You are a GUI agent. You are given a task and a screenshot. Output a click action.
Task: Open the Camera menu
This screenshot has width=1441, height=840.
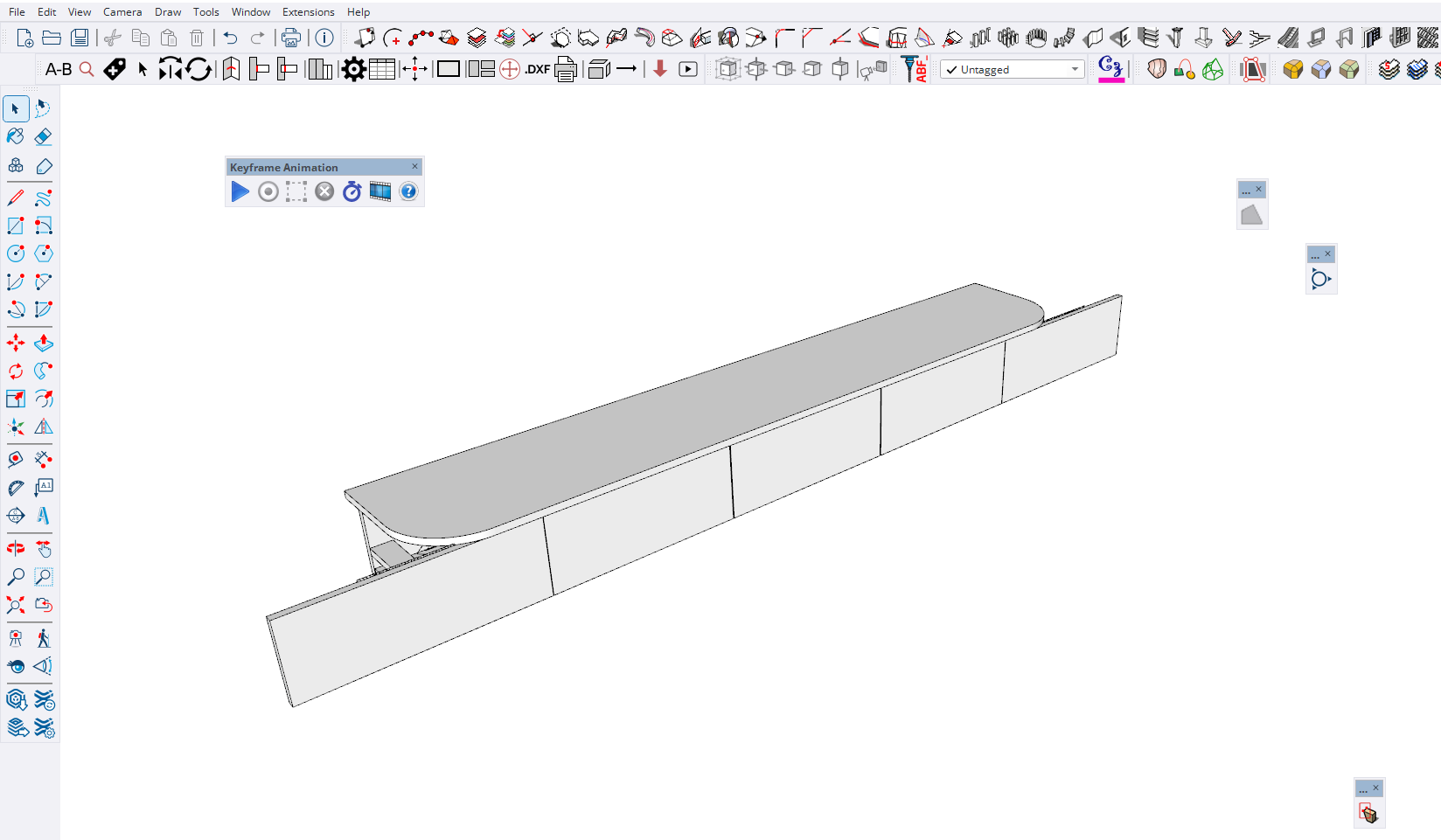coord(122,12)
